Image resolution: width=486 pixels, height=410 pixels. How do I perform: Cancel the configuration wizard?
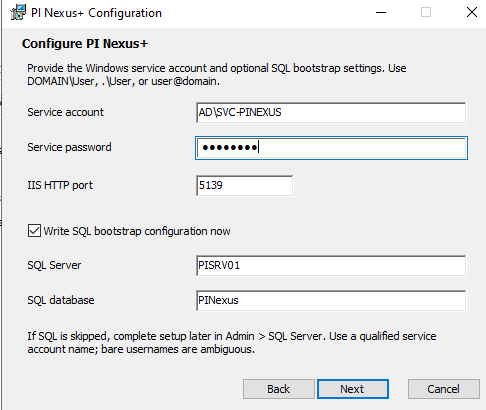[x=444, y=389]
